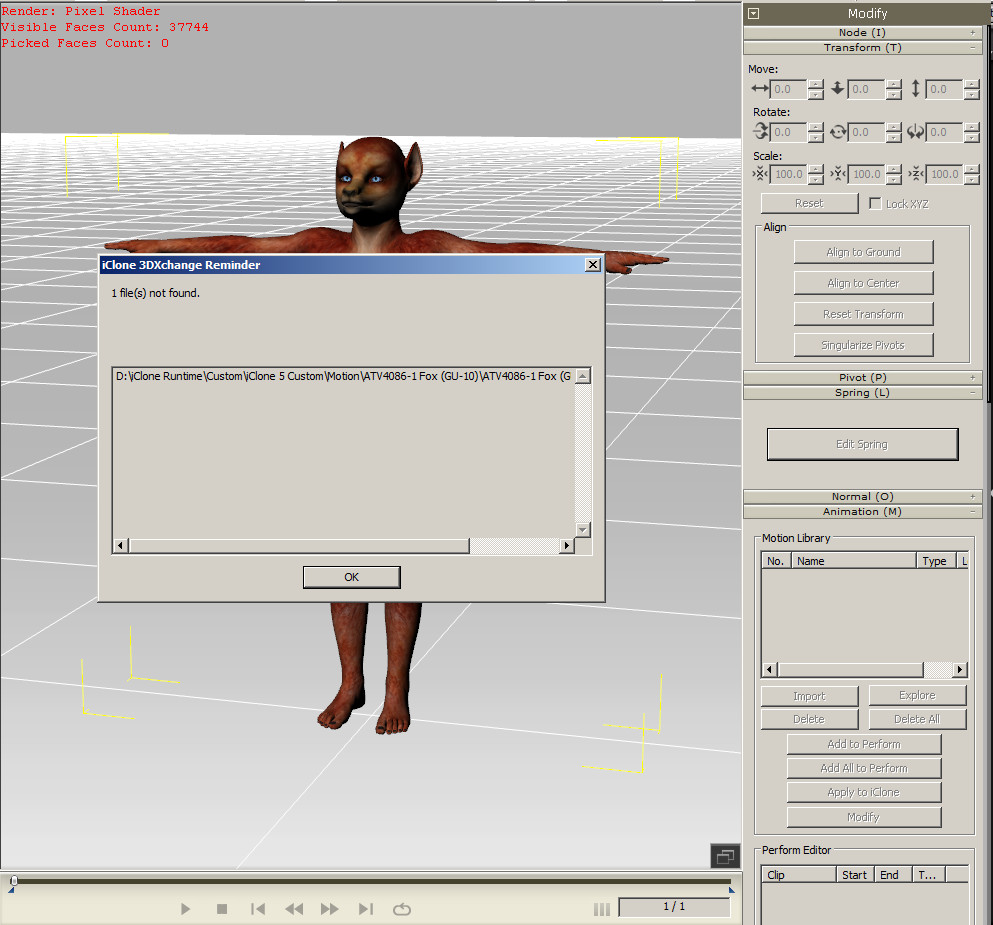This screenshot has width=993, height=925.
Task: Click Add to Perform button
Action: tap(864, 744)
